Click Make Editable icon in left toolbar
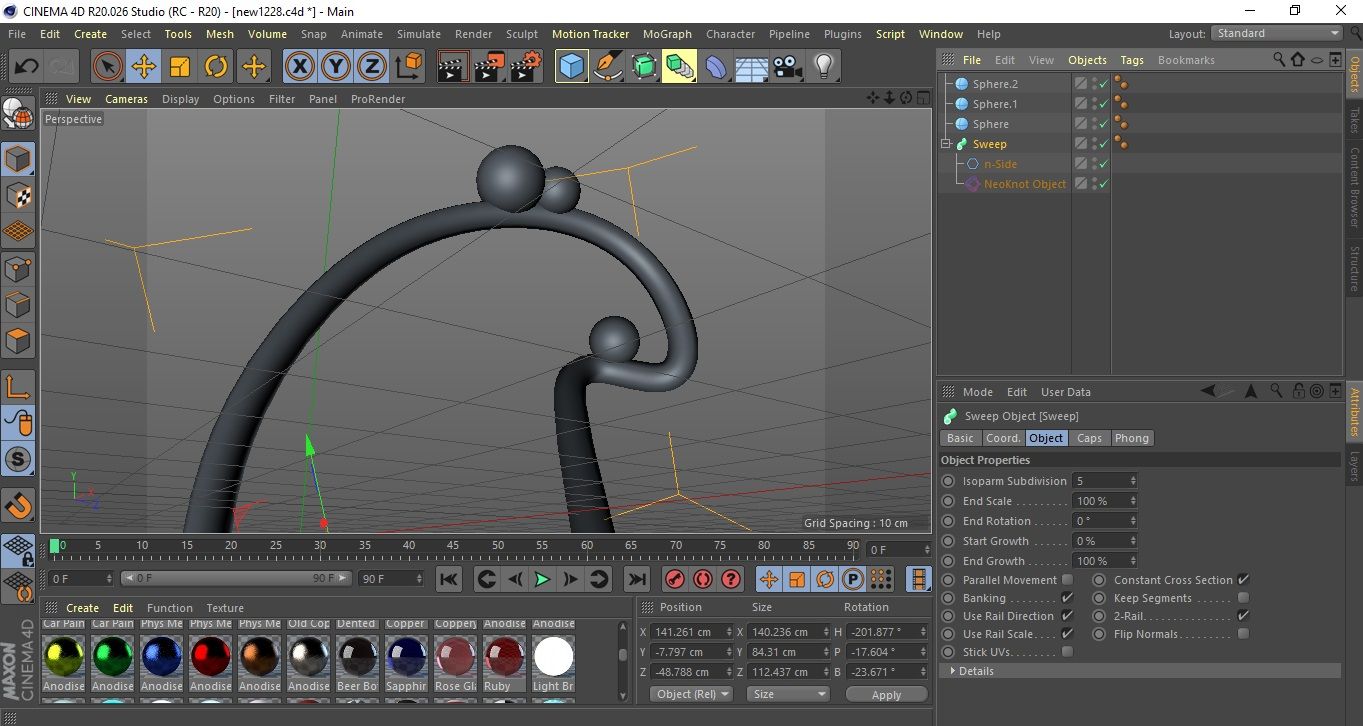This screenshot has width=1363, height=726. 18,115
